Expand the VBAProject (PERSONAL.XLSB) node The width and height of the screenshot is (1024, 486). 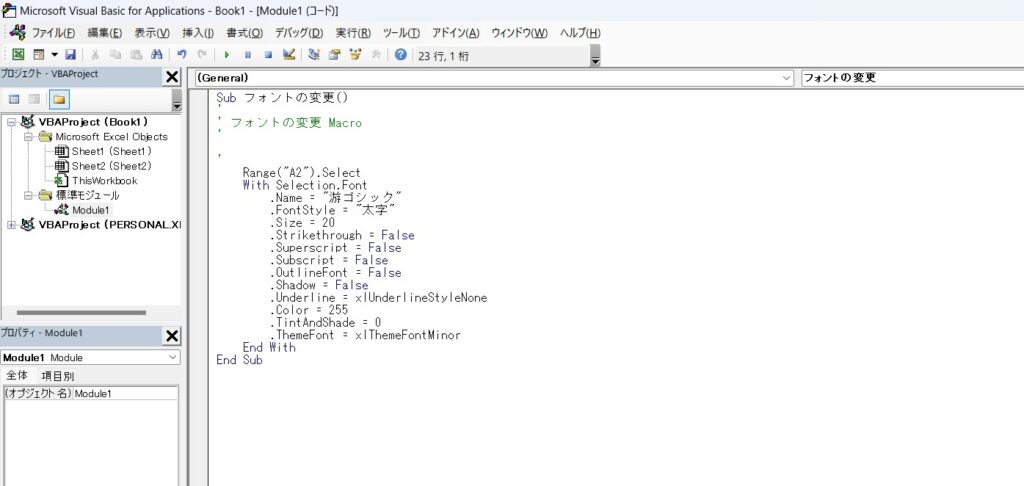click(11, 225)
